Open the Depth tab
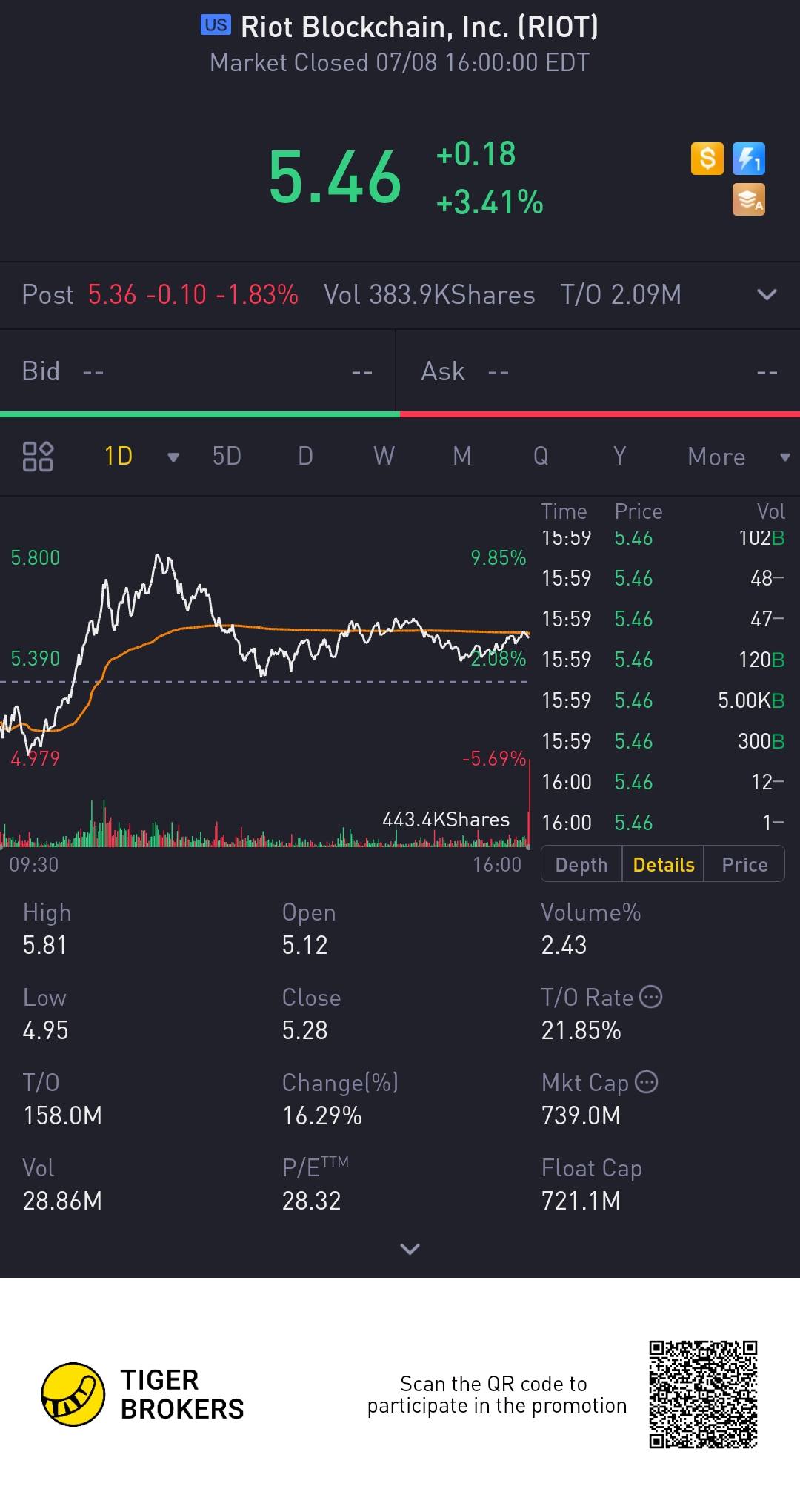Image resolution: width=800 pixels, height=1512 pixels. click(x=581, y=864)
